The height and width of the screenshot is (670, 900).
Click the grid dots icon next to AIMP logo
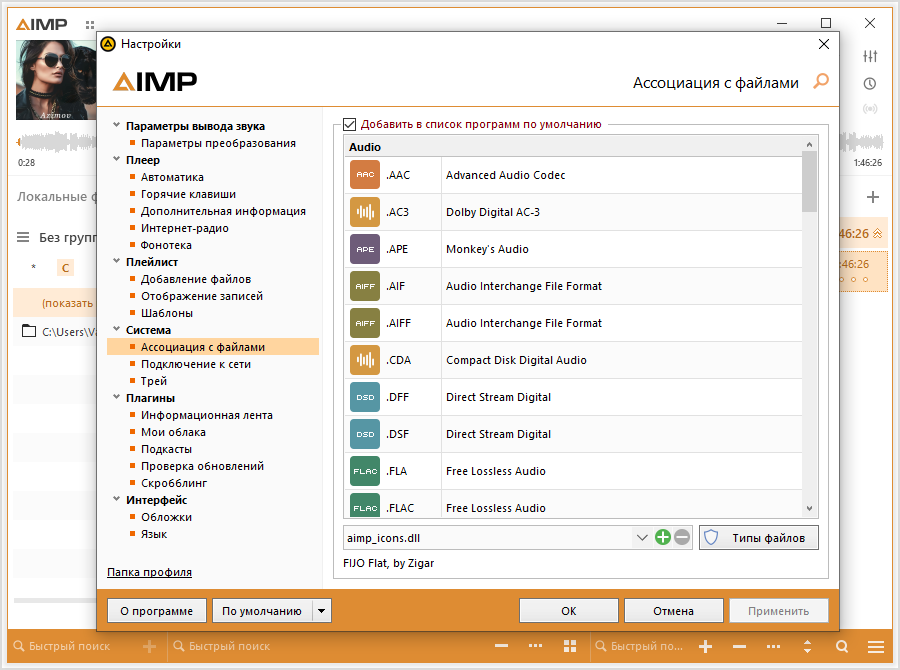tap(90, 25)
